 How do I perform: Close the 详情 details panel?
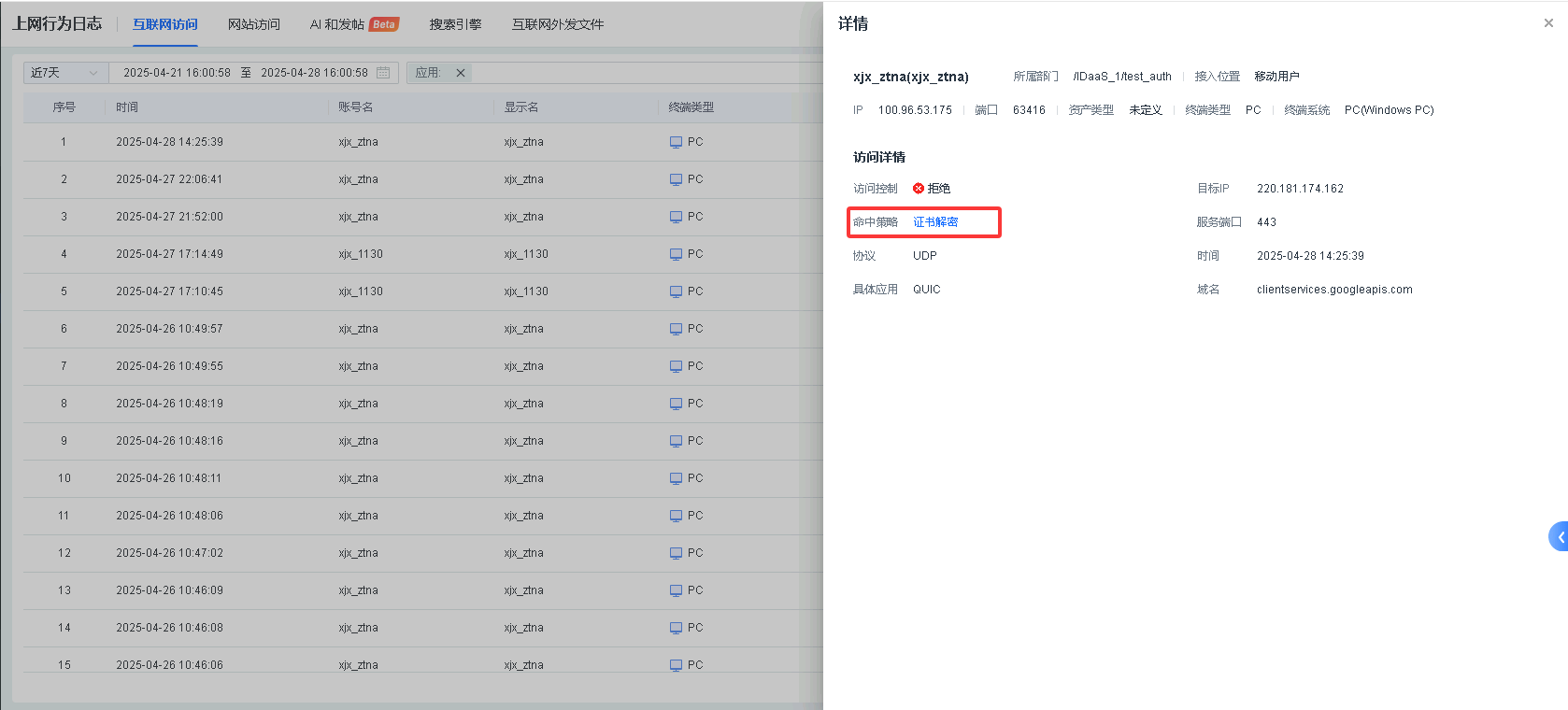pyautogui.click(x=1548, y=23)
